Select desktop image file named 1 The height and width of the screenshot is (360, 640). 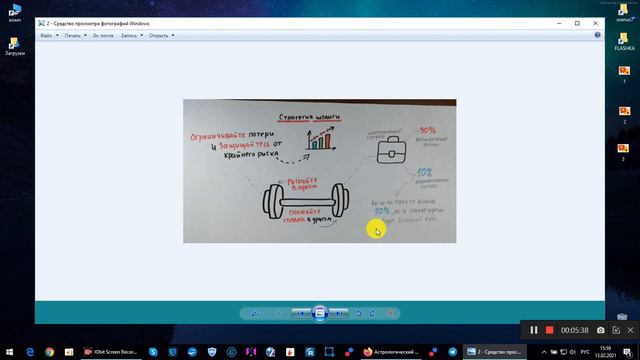[624, 74]
